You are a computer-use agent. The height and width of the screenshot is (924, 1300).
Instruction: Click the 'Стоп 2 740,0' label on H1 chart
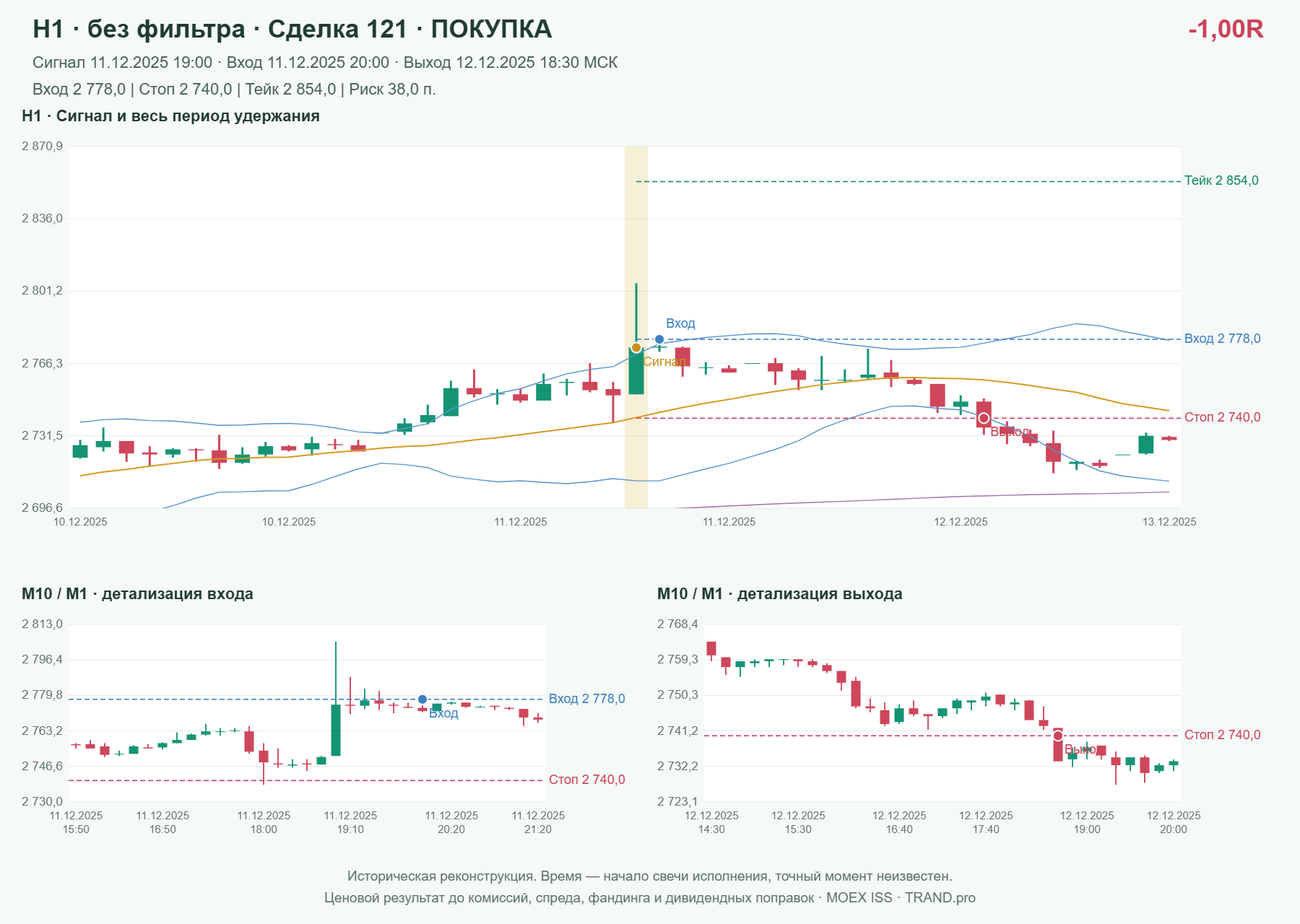coord(1222,417)
